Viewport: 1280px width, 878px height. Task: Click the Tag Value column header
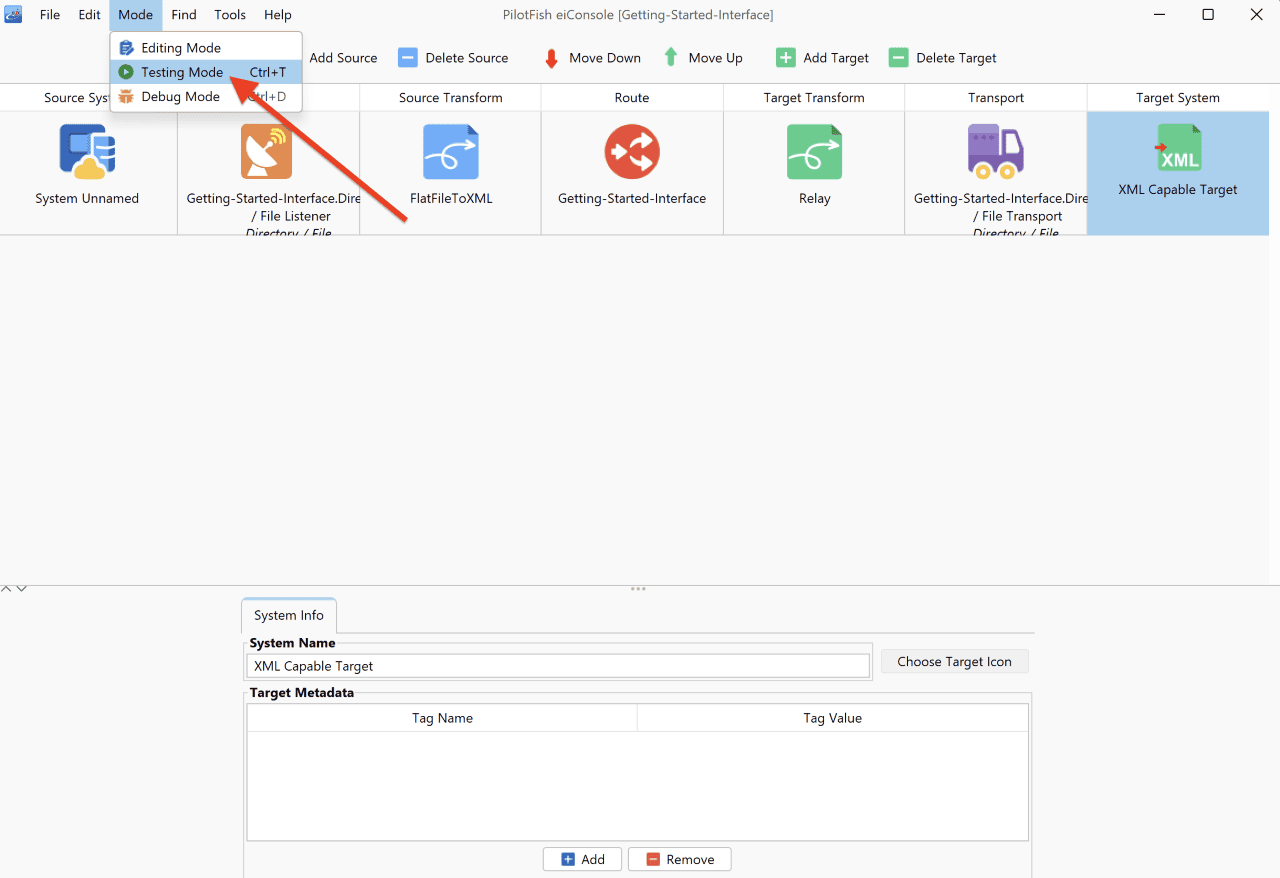pos(832,718)
